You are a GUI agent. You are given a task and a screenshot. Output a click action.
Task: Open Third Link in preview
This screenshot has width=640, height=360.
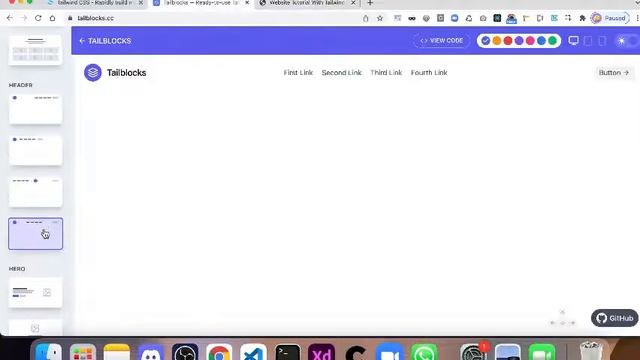(386, 73)
